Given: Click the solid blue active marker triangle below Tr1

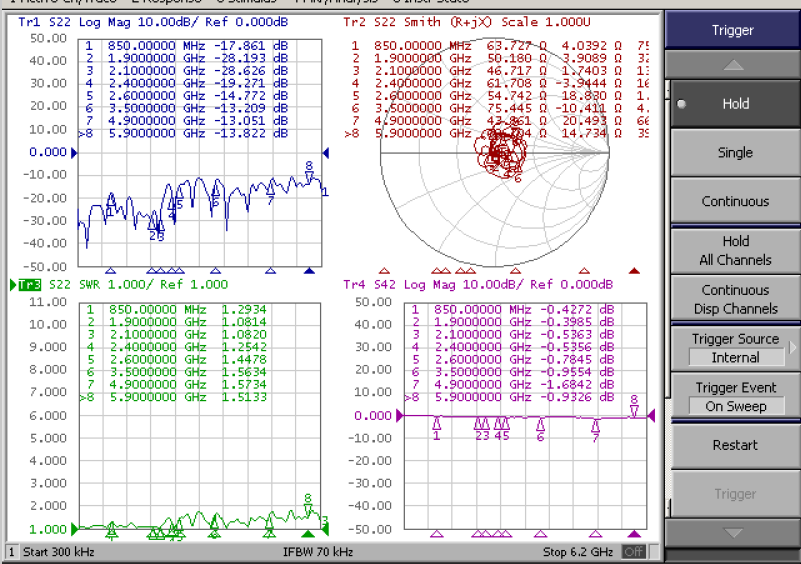Looking at the screenshot, I should pos(309,270).
